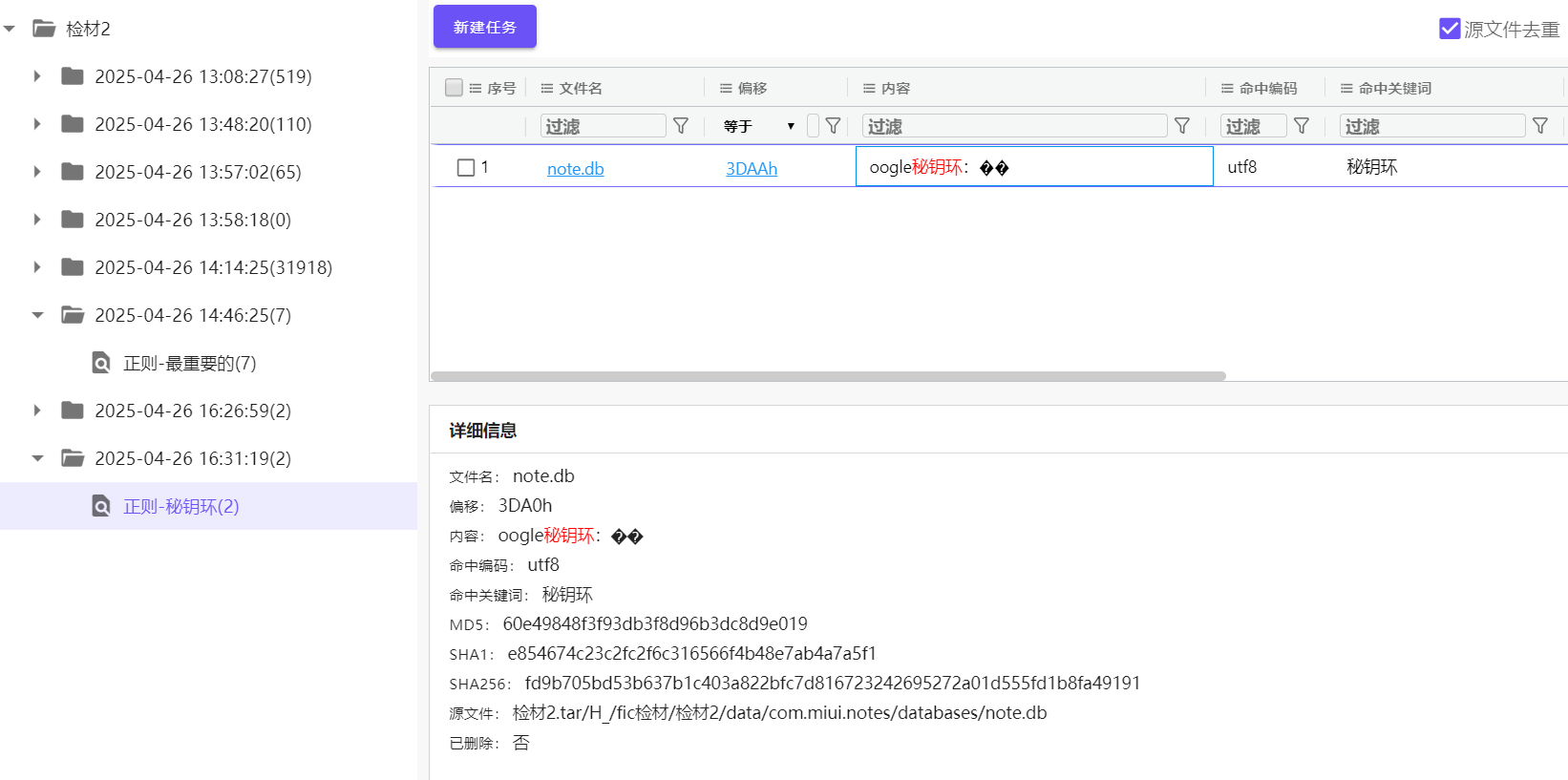The height and width of the screenshot is (780, 1568).
Task: Check the row 1 checkbox
Action: coord(466,168)
